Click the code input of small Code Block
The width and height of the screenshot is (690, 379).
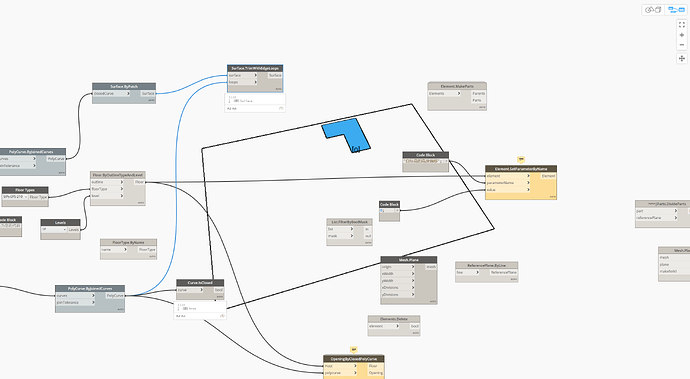(x=389, y=211)
